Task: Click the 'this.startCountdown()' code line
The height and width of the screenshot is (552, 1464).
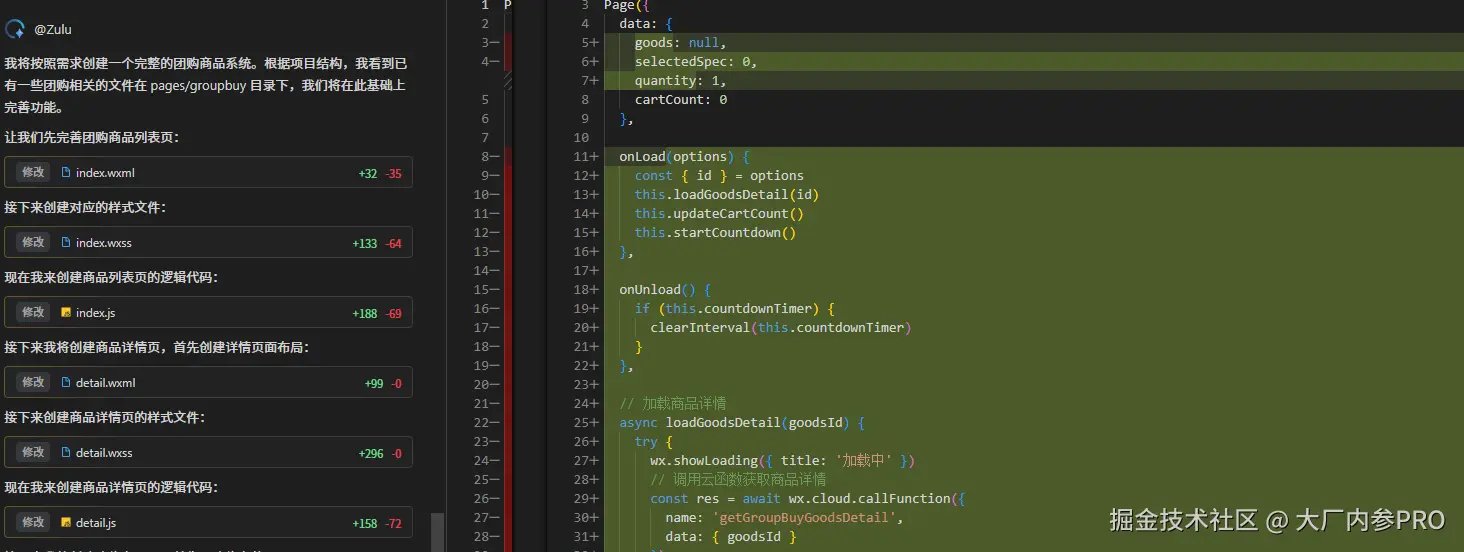Action: (715, 232)
